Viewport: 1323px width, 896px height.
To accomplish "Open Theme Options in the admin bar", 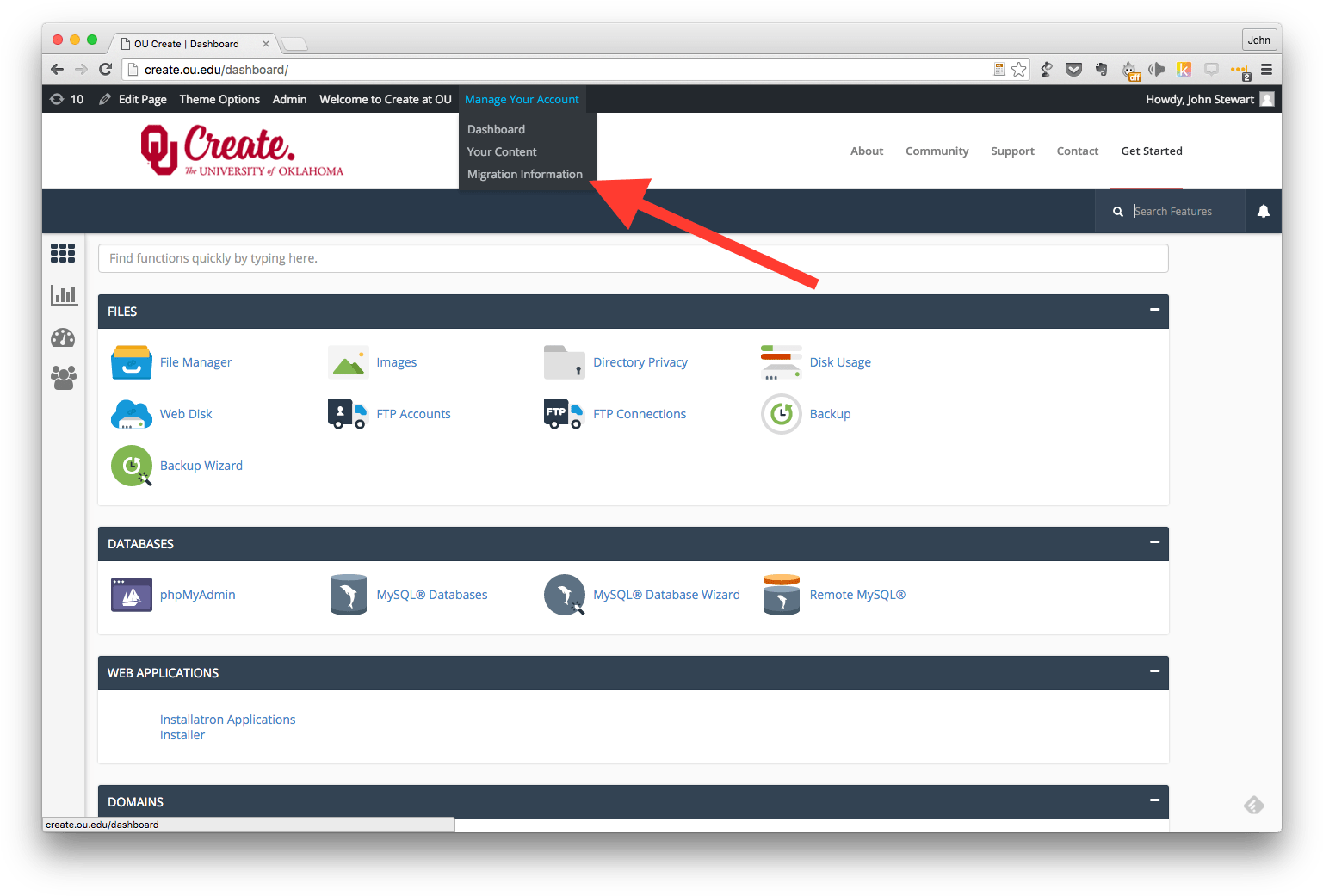I will click(219, 99).
